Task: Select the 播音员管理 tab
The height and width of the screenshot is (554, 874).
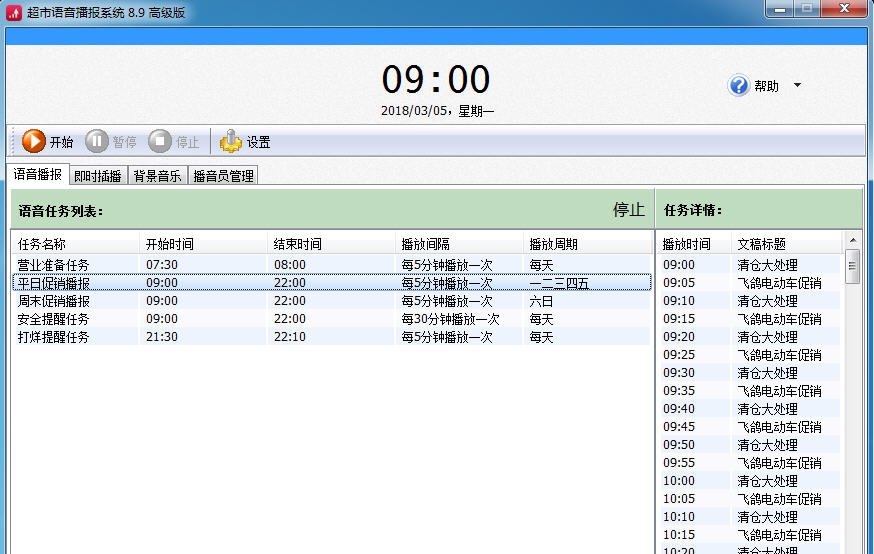Action: [223, 176]
